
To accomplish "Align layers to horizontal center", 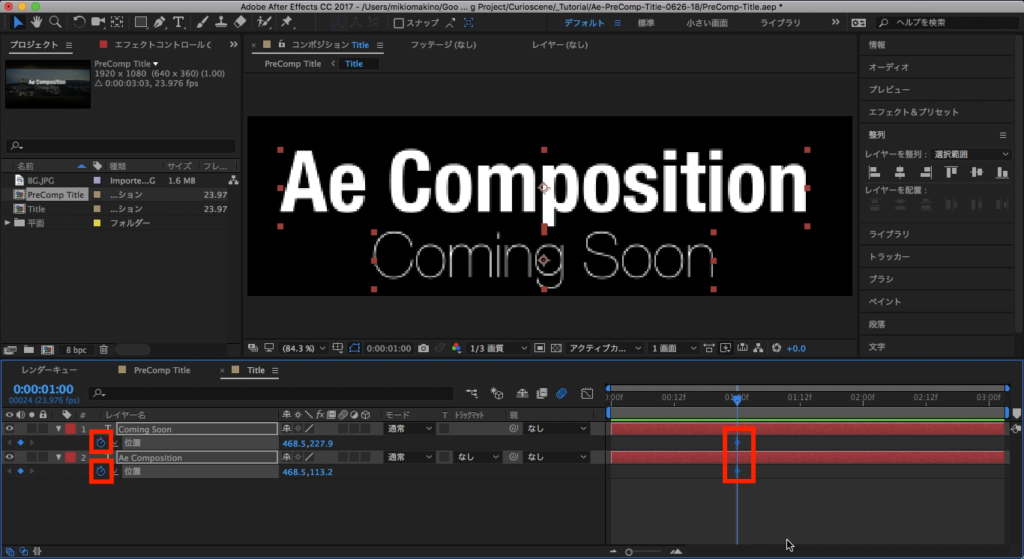I will point(900,172).
